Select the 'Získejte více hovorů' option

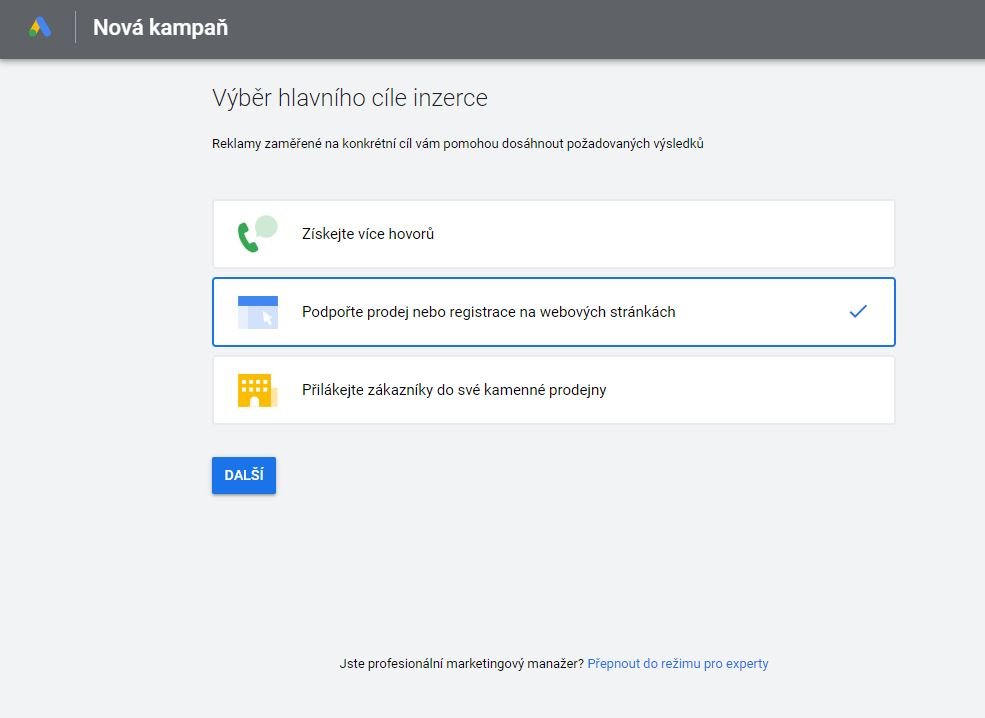coord(553,234)
